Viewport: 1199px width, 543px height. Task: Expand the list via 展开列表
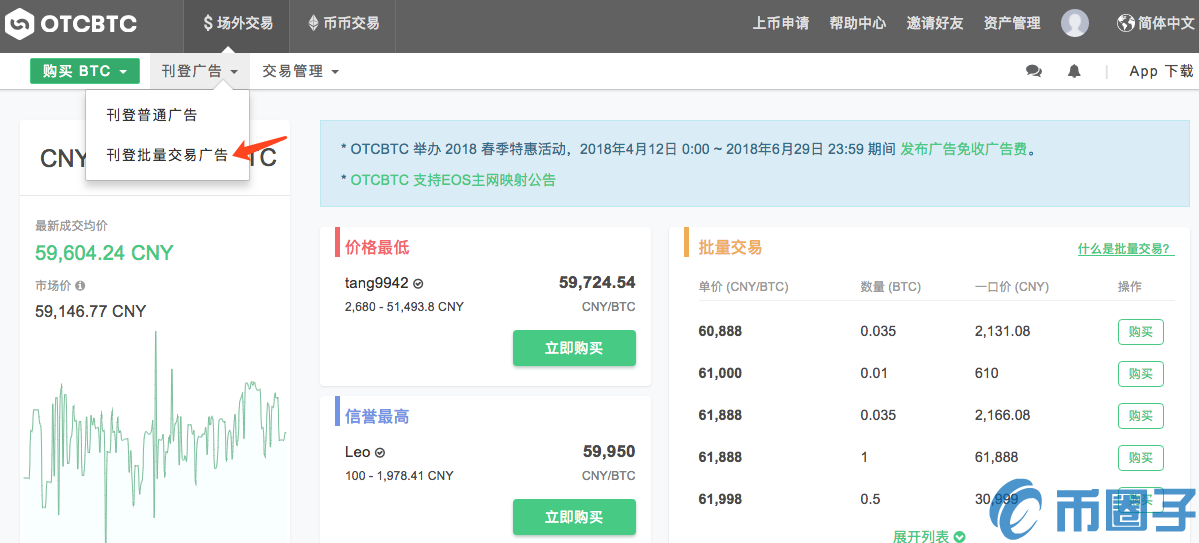coord(928,536)
